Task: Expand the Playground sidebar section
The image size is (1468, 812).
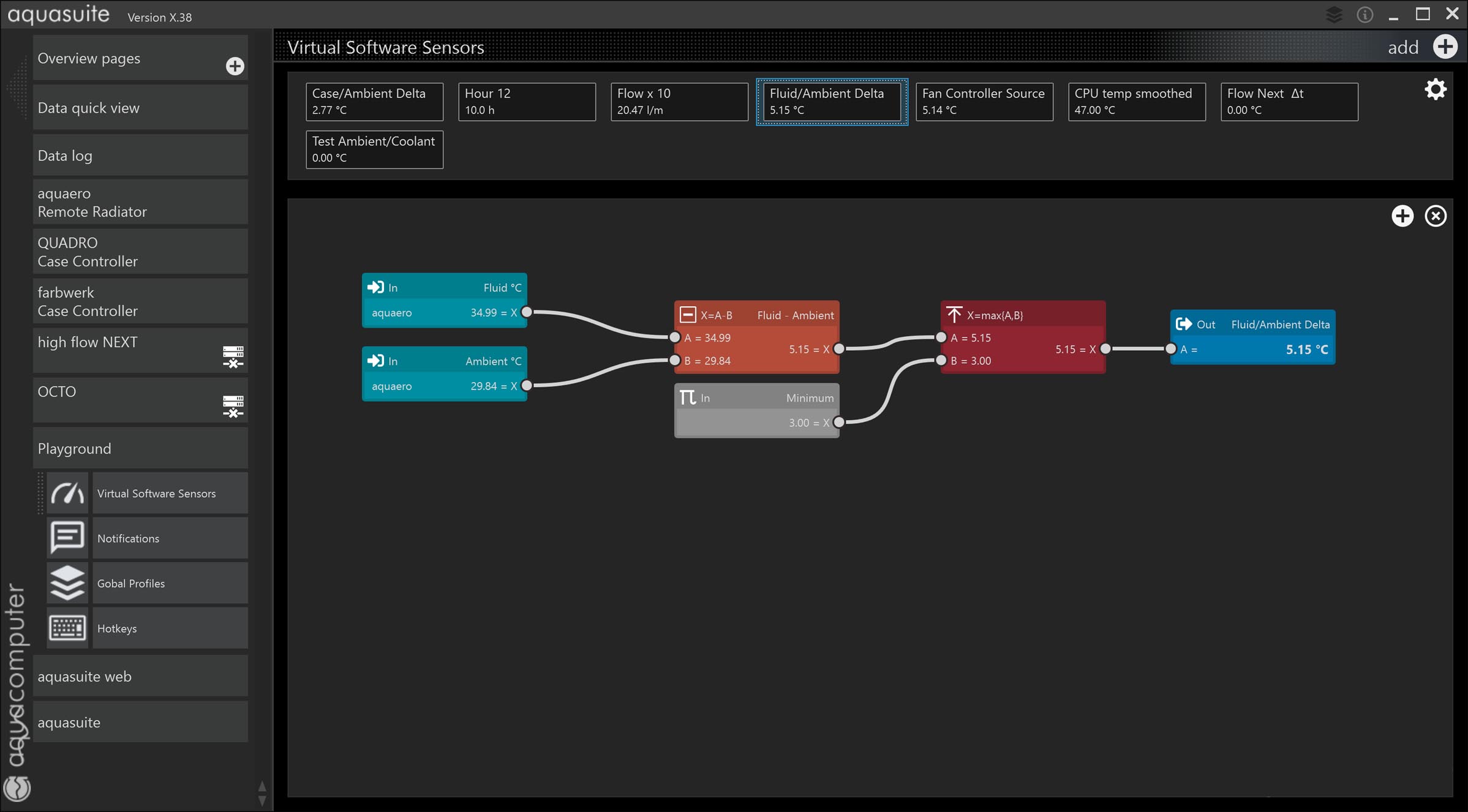Action: 140,448
